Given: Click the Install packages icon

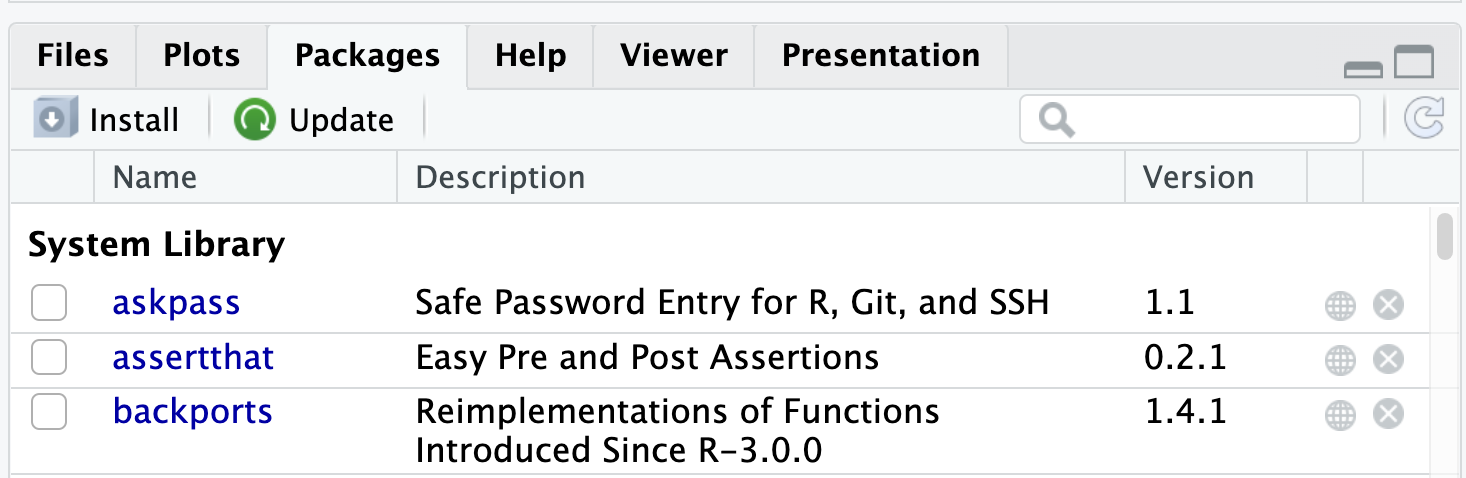Looking at the screenshot, I should pyautogui.click(x=50, y=120).
